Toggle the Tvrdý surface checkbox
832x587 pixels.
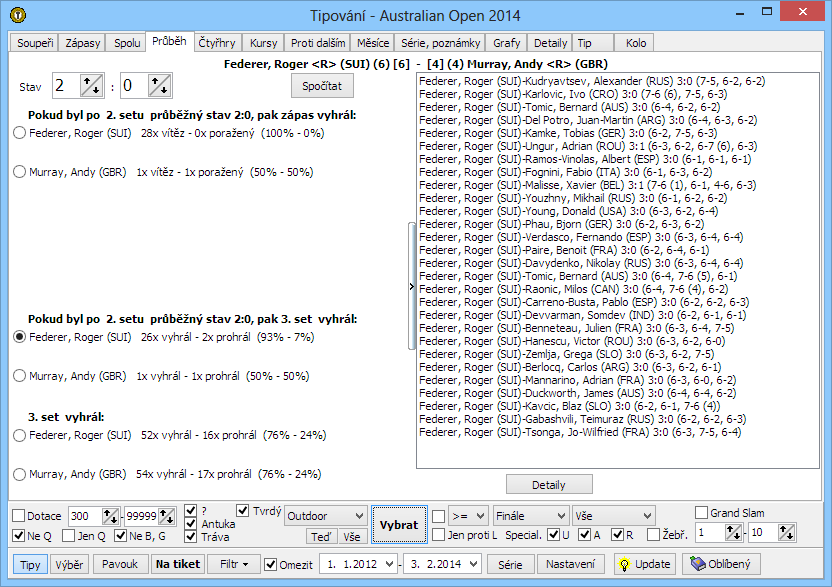[242, 511]
